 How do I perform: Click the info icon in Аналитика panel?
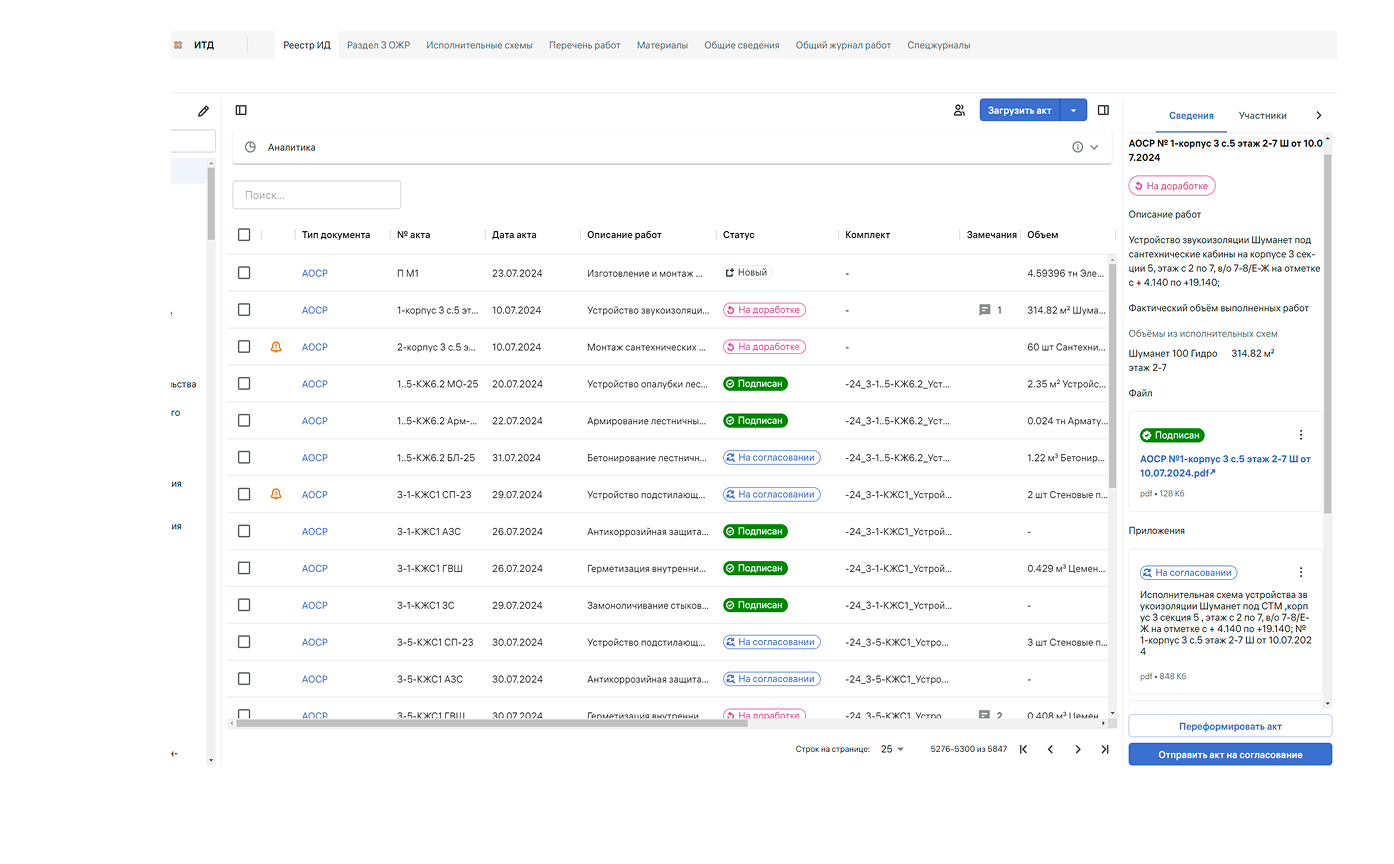click(1078, 147)
